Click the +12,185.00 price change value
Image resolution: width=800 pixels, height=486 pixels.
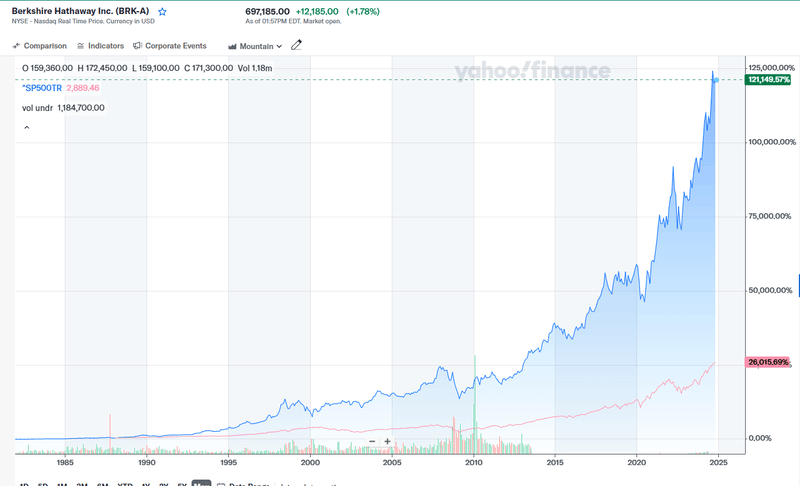317,12
